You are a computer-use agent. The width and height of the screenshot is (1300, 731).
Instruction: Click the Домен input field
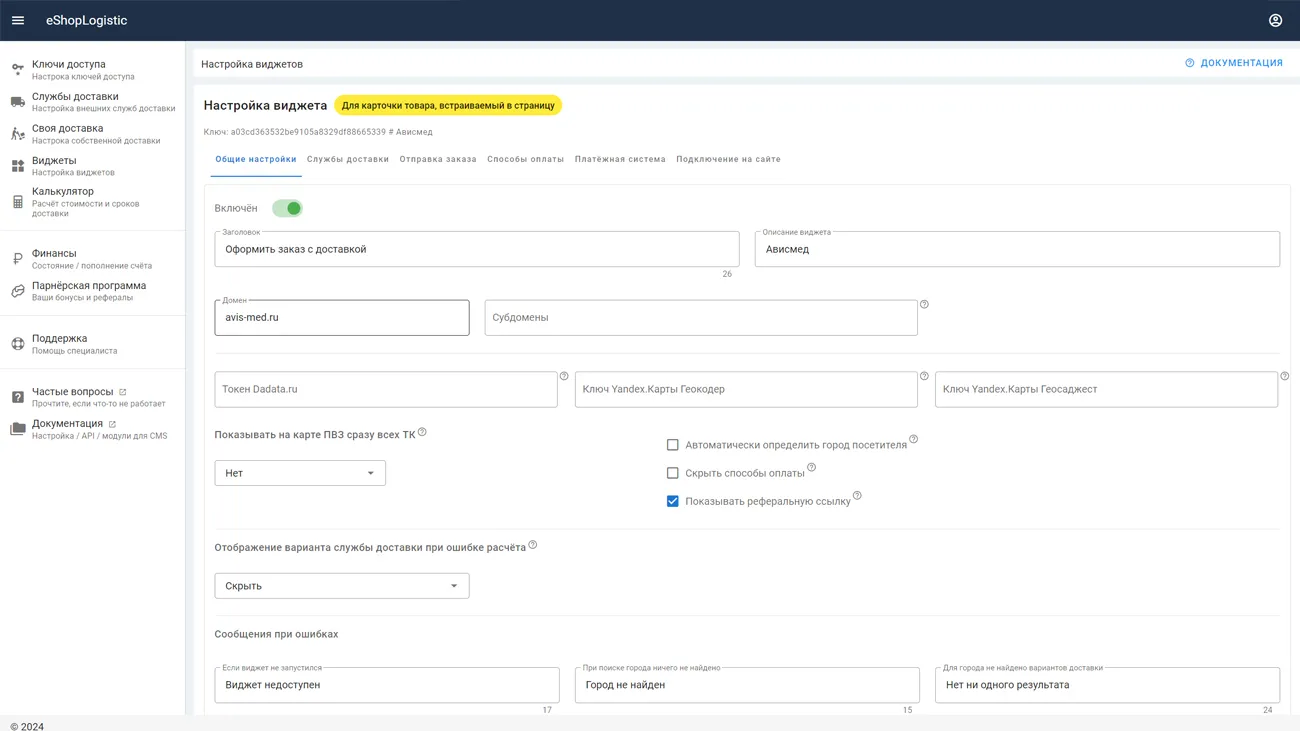[341, 318]
